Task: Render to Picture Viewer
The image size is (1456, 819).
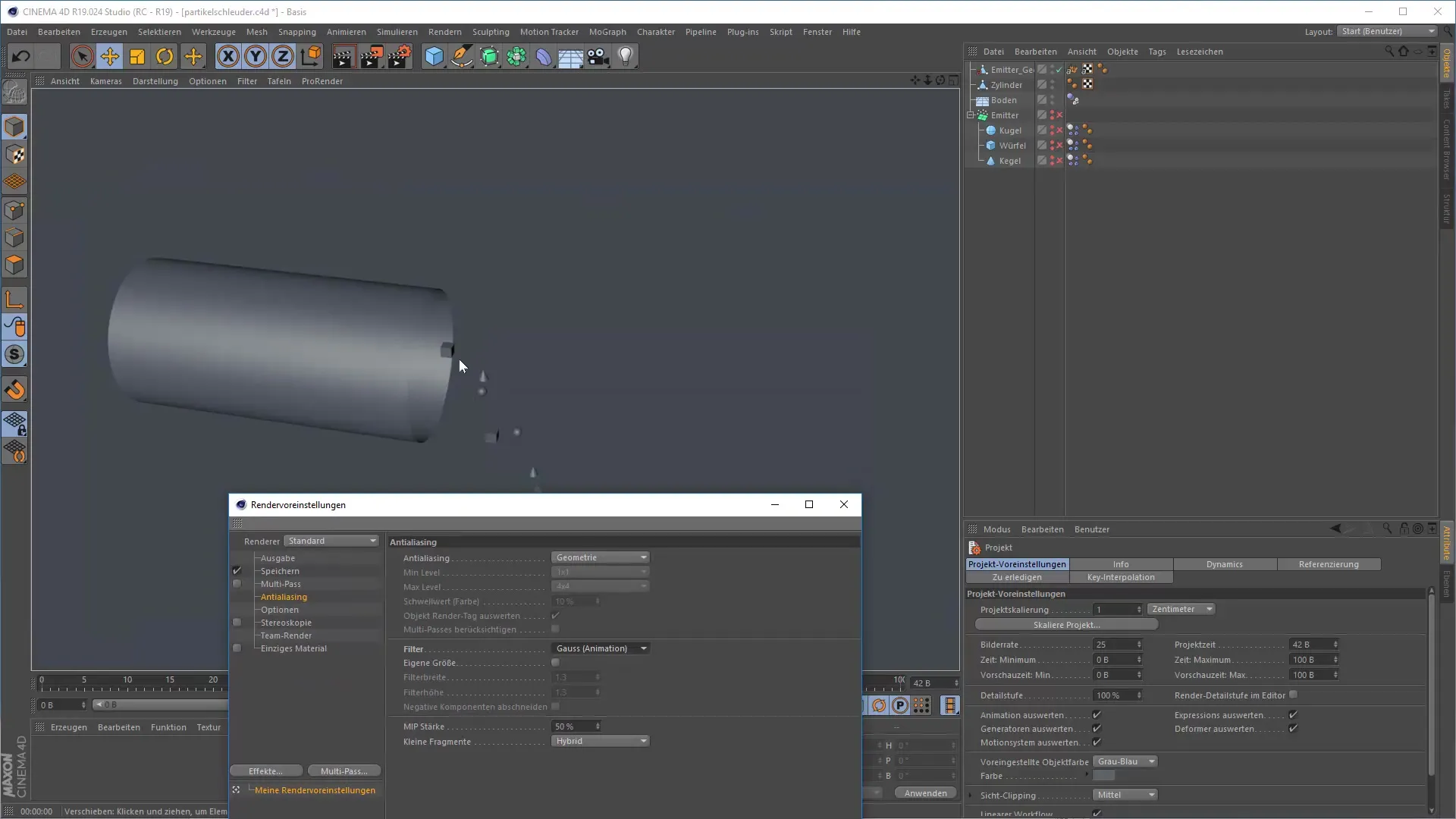Action: coord(372,56)
